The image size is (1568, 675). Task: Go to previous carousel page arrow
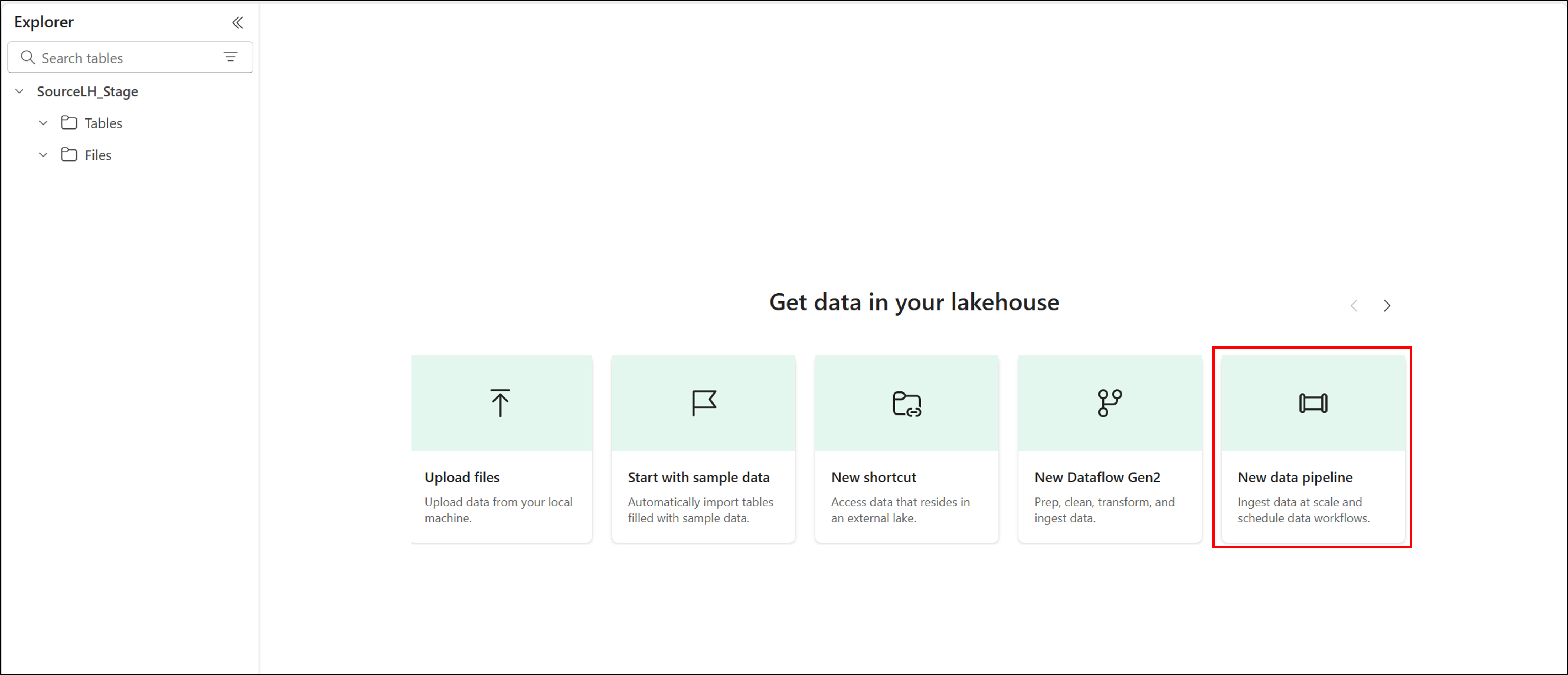click(1354, 306)
